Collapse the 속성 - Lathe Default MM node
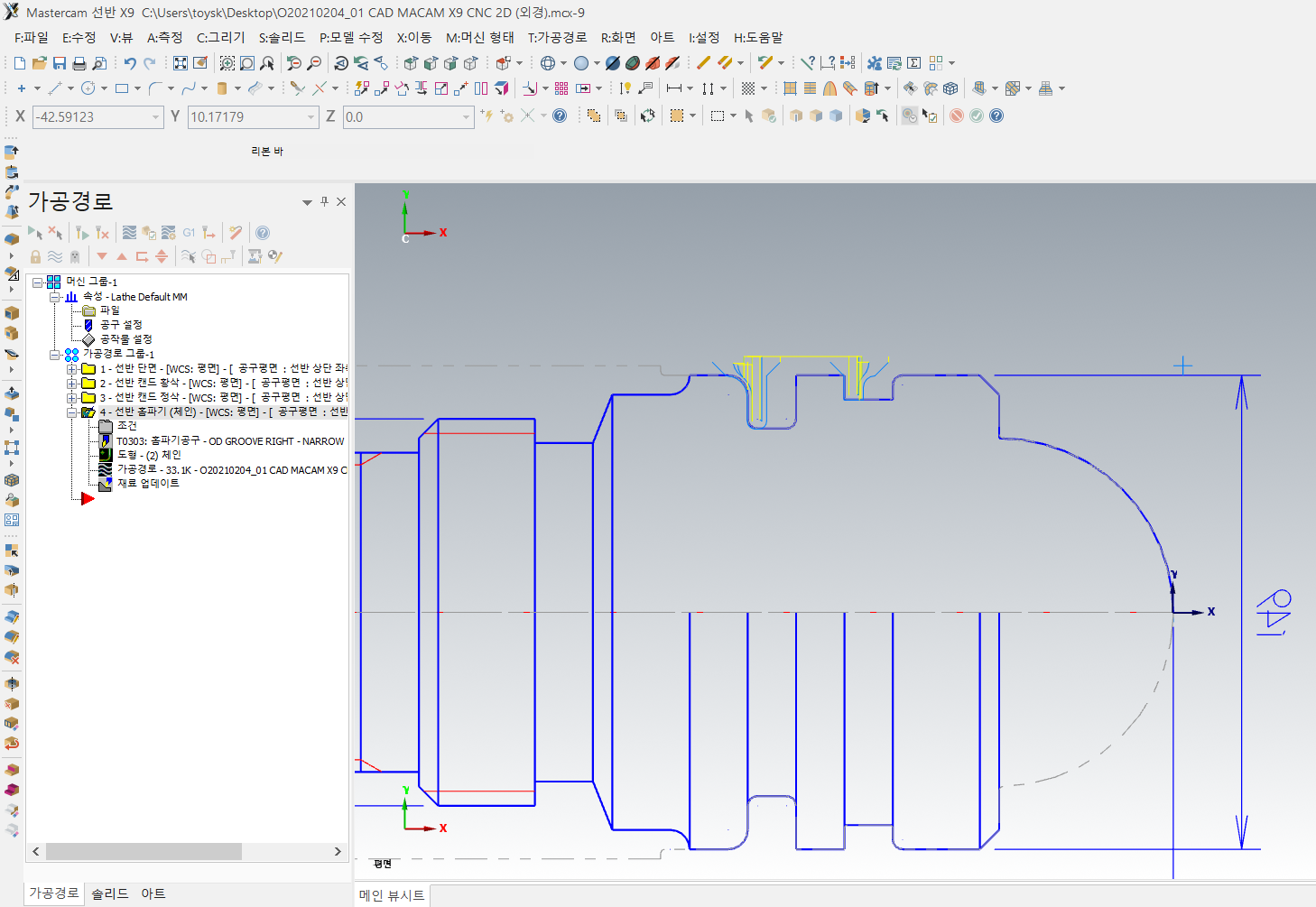1316x907 pixels. coord(55,296)
